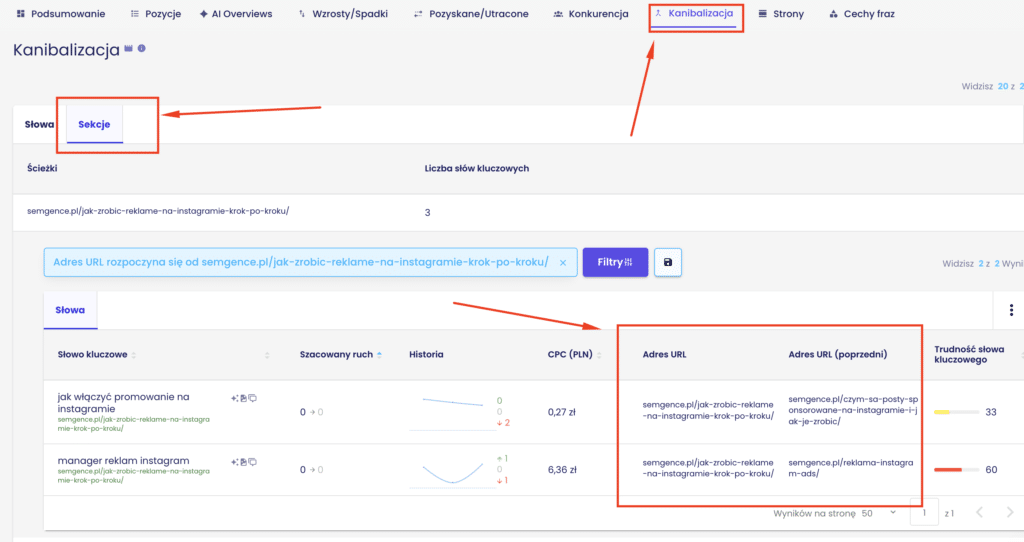Open green URL under jak włączyć promowanie

[133, 424]
